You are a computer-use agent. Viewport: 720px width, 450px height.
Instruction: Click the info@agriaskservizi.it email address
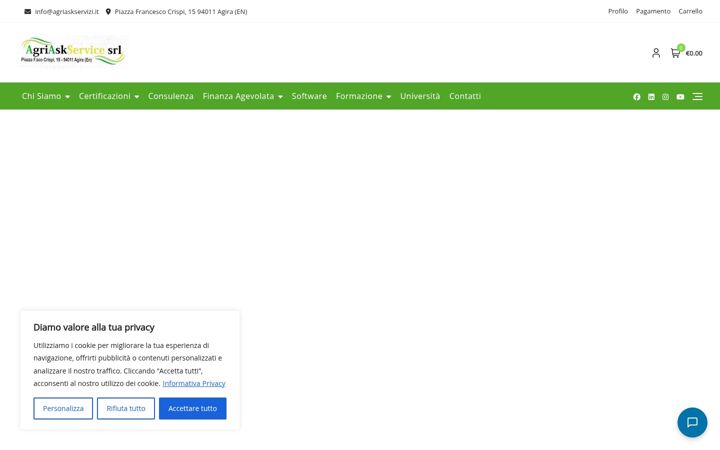pos(67,11)
